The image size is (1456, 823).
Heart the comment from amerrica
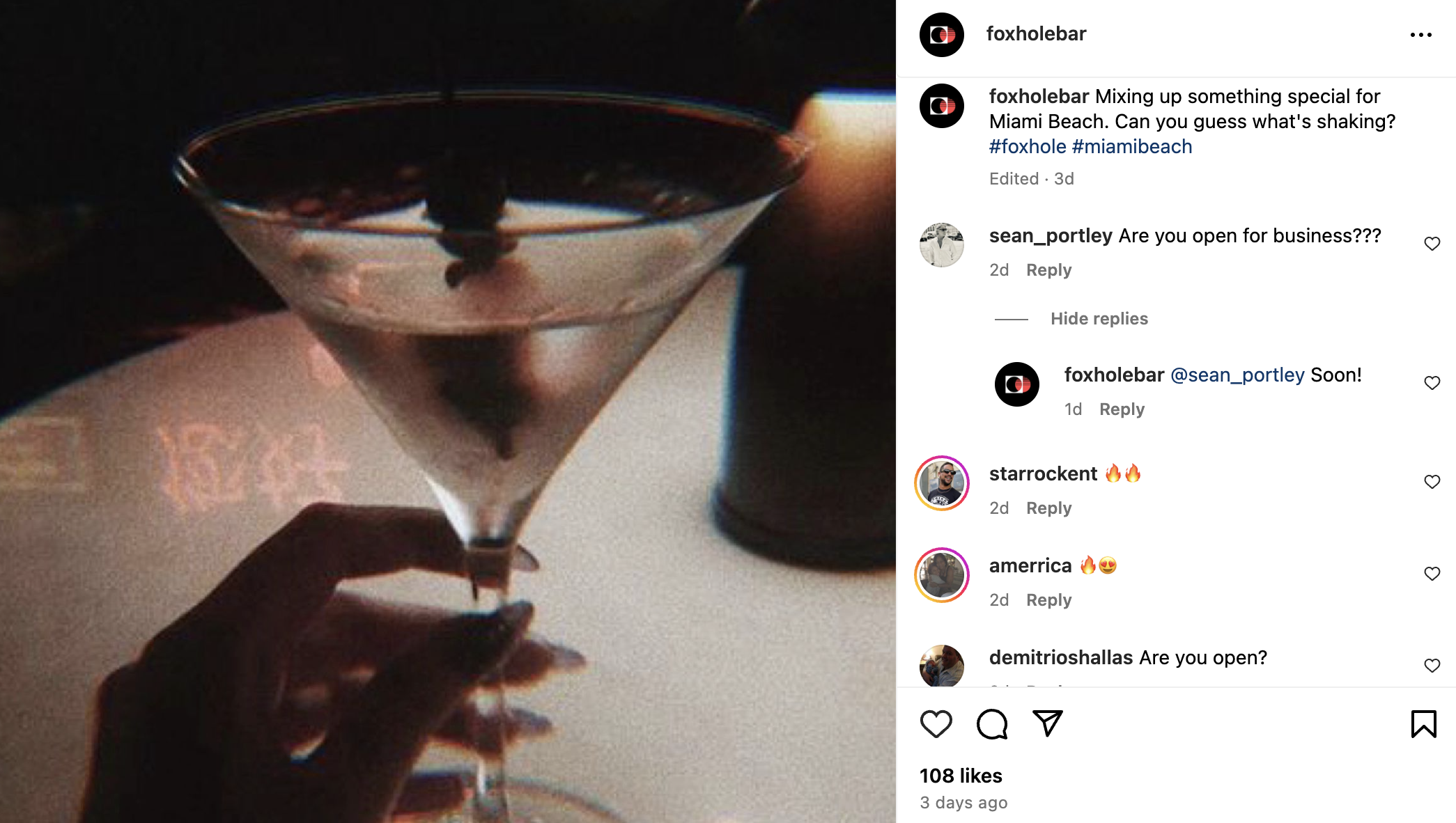pos(1432,574)
